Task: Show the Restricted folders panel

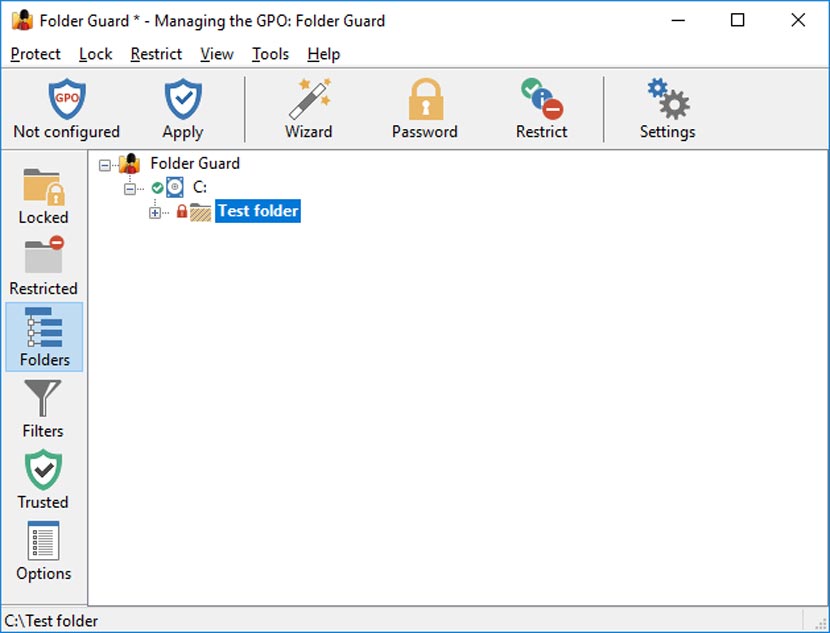Action: click(x=43, y=266)
